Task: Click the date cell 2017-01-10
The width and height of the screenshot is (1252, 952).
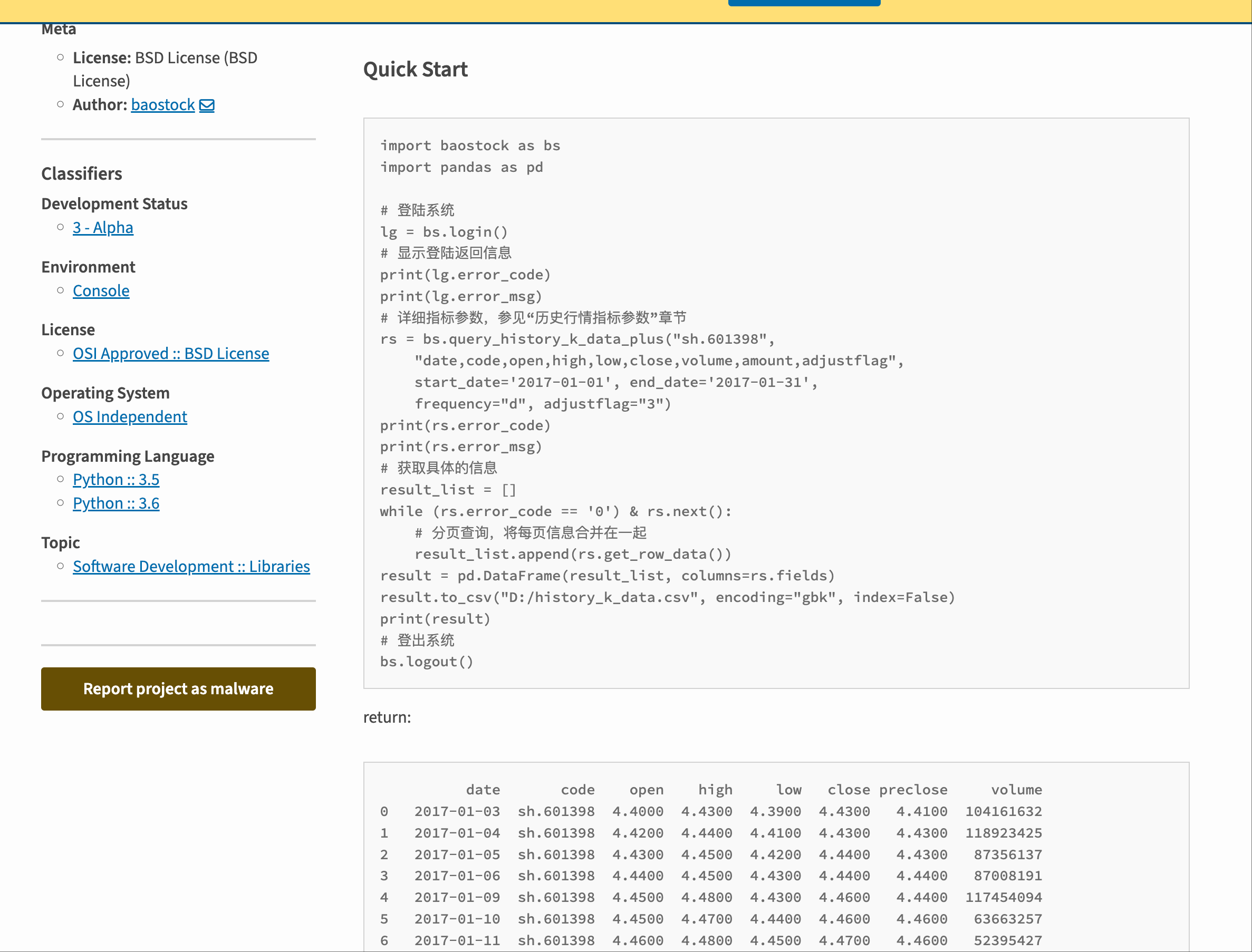Action: pos(457,919)
